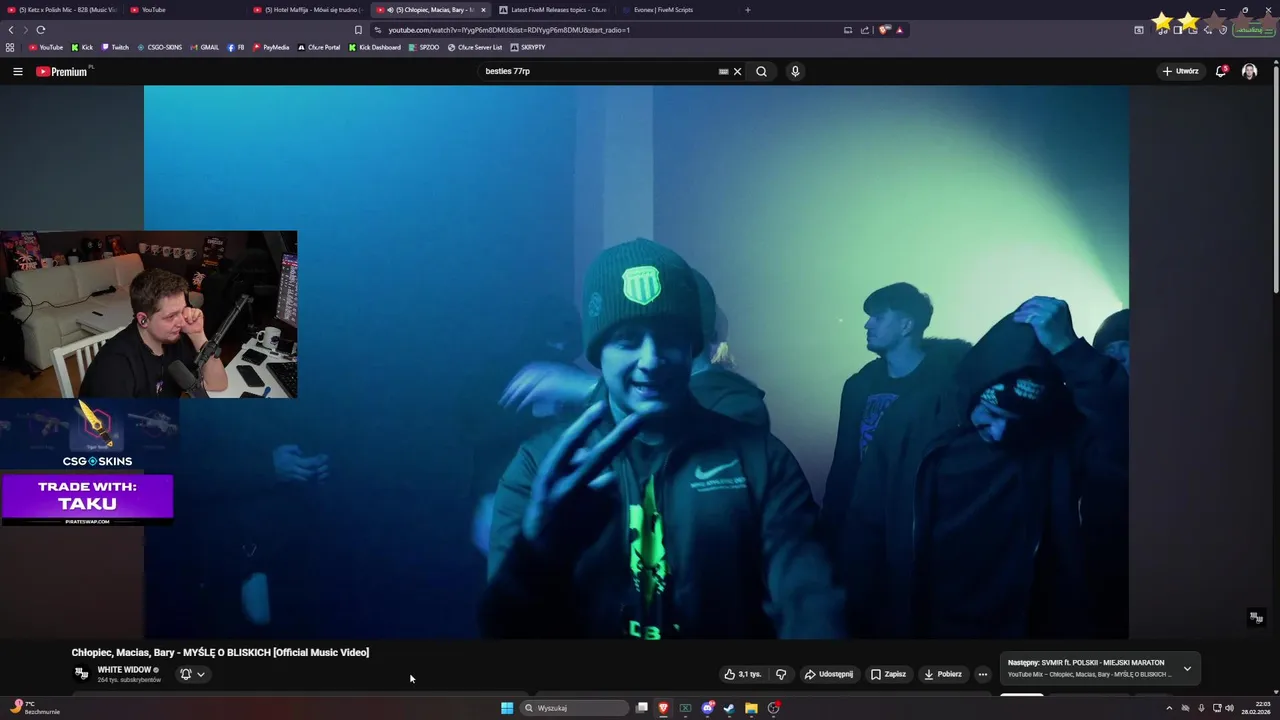This screenshot has width=1280, height=720.
Task: Dislike the video with thumbs-down
Action: (781, 674)
